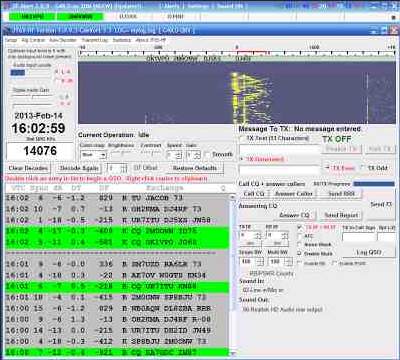Toggle the Enable Multi checkbox

pyautogui.click(x=300, y=254)
